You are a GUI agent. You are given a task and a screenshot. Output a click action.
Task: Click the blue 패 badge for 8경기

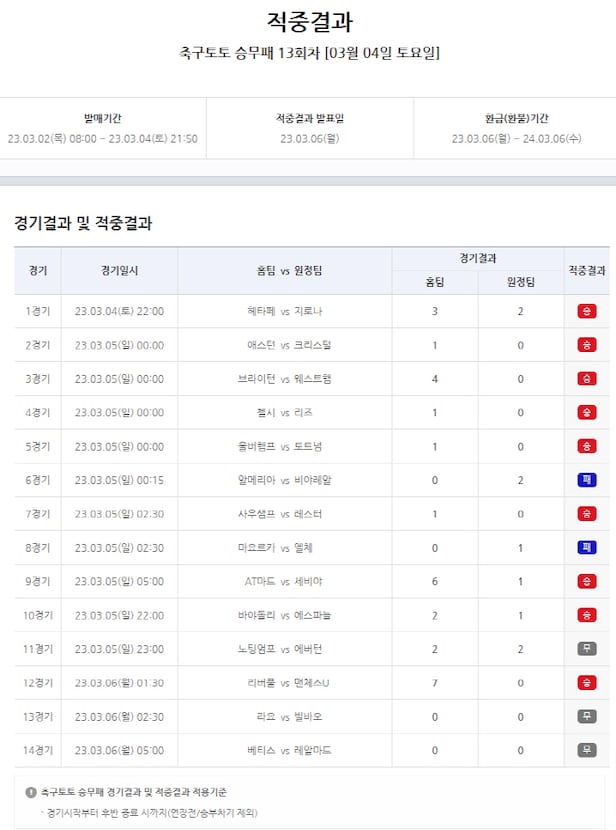click(x=586, y=547)
